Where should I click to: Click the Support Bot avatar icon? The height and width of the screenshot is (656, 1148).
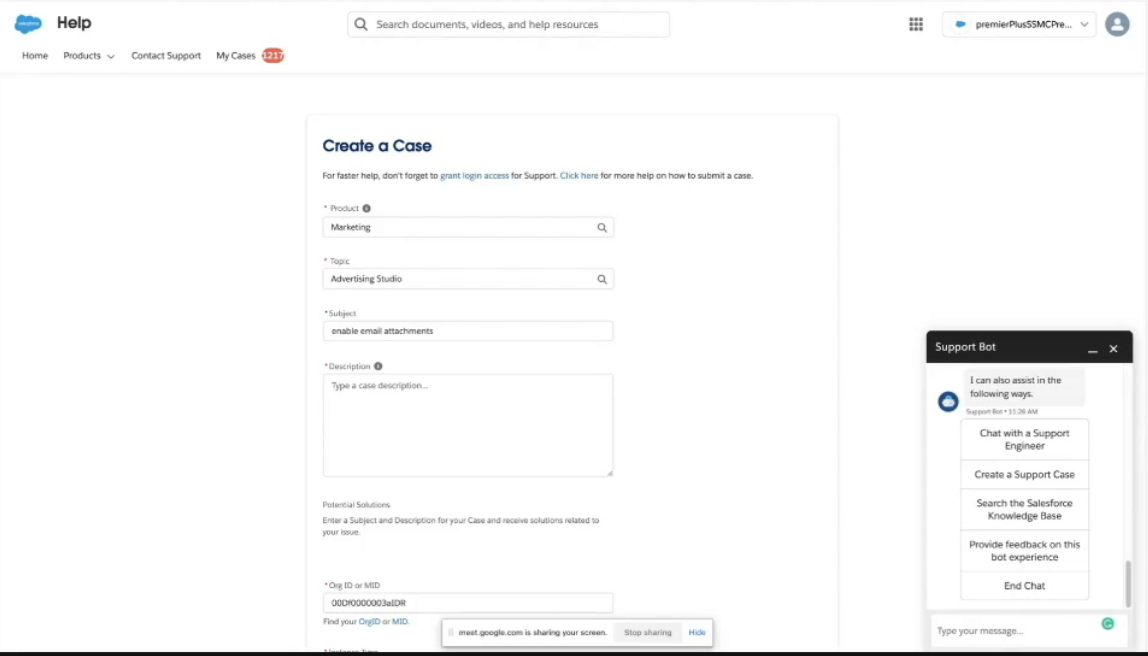(948, 401)
